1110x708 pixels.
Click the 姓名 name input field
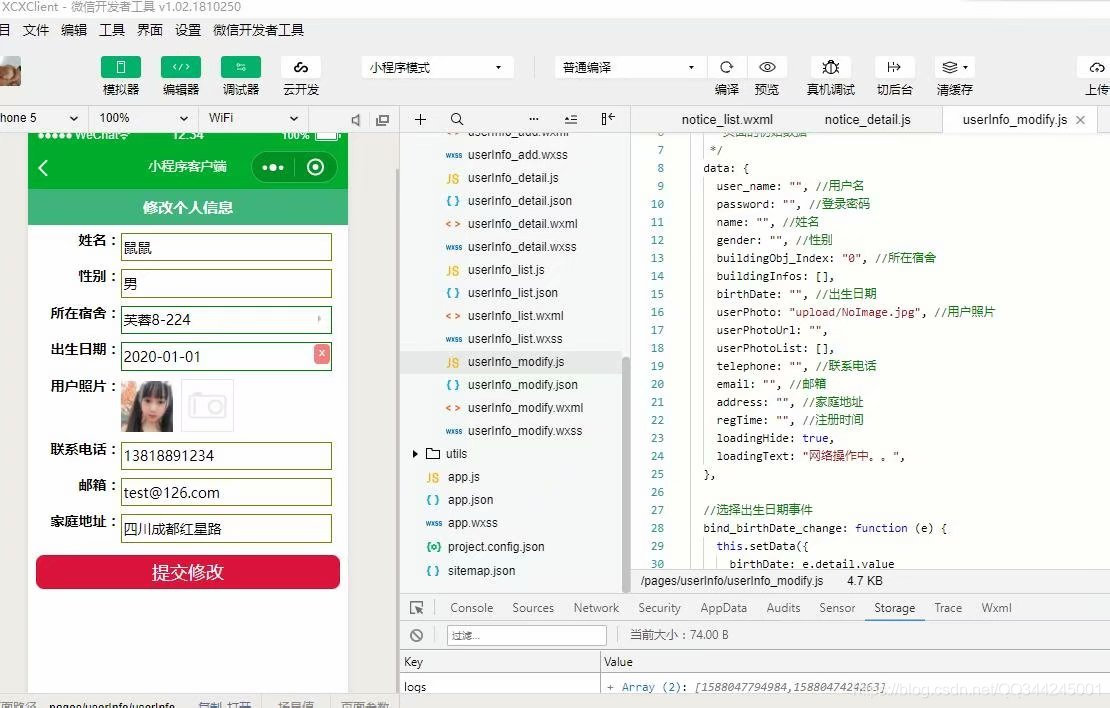226,247
